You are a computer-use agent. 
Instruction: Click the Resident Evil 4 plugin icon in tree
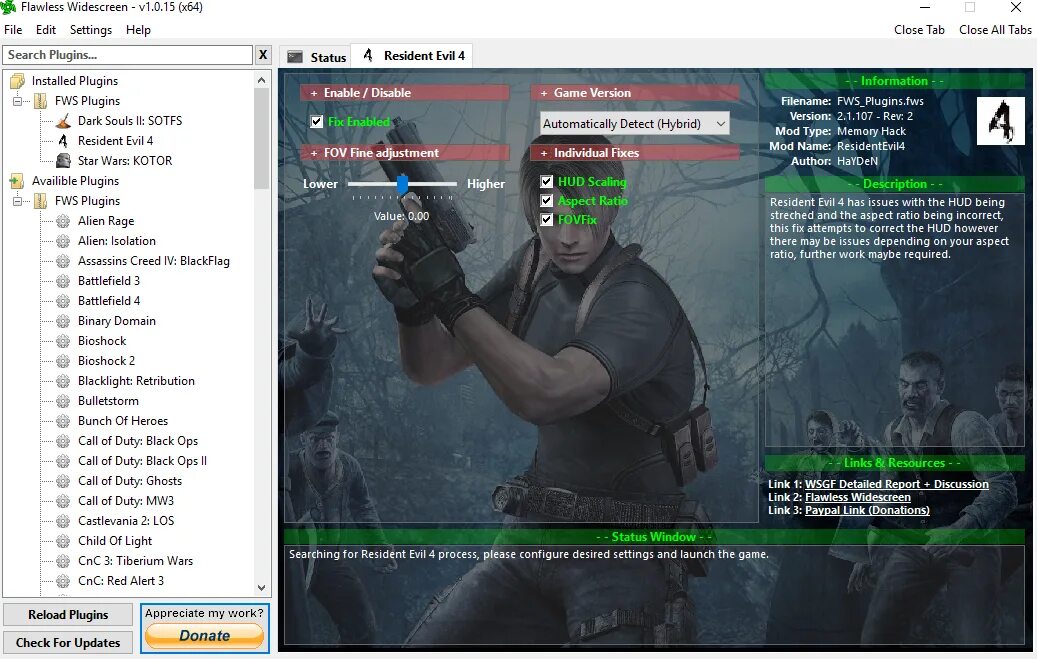coord(63,141)
